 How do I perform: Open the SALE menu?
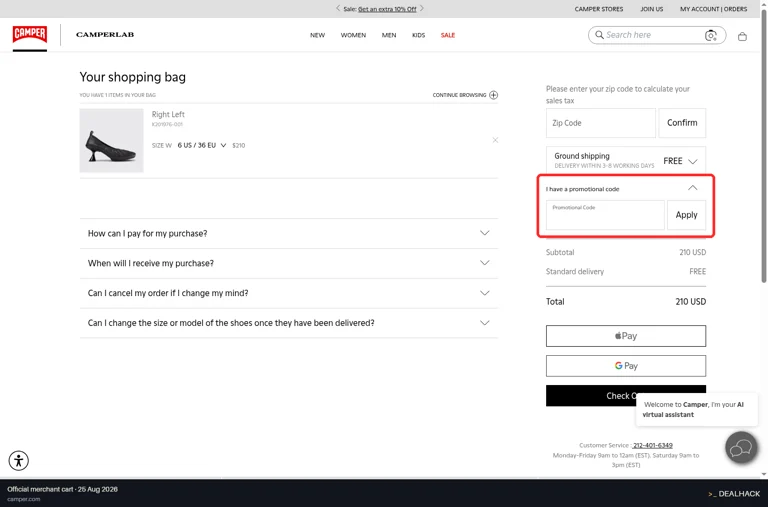click(448, 35)
